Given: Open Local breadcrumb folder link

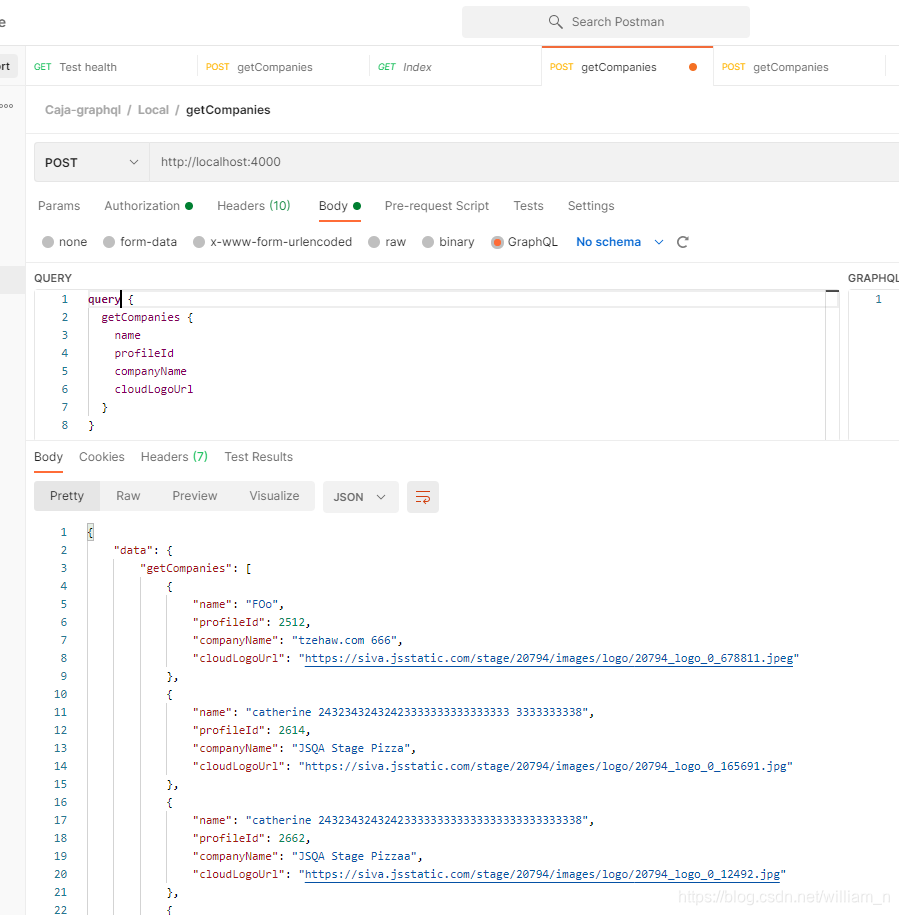Looking at the screenshot, I should point(153,110).
